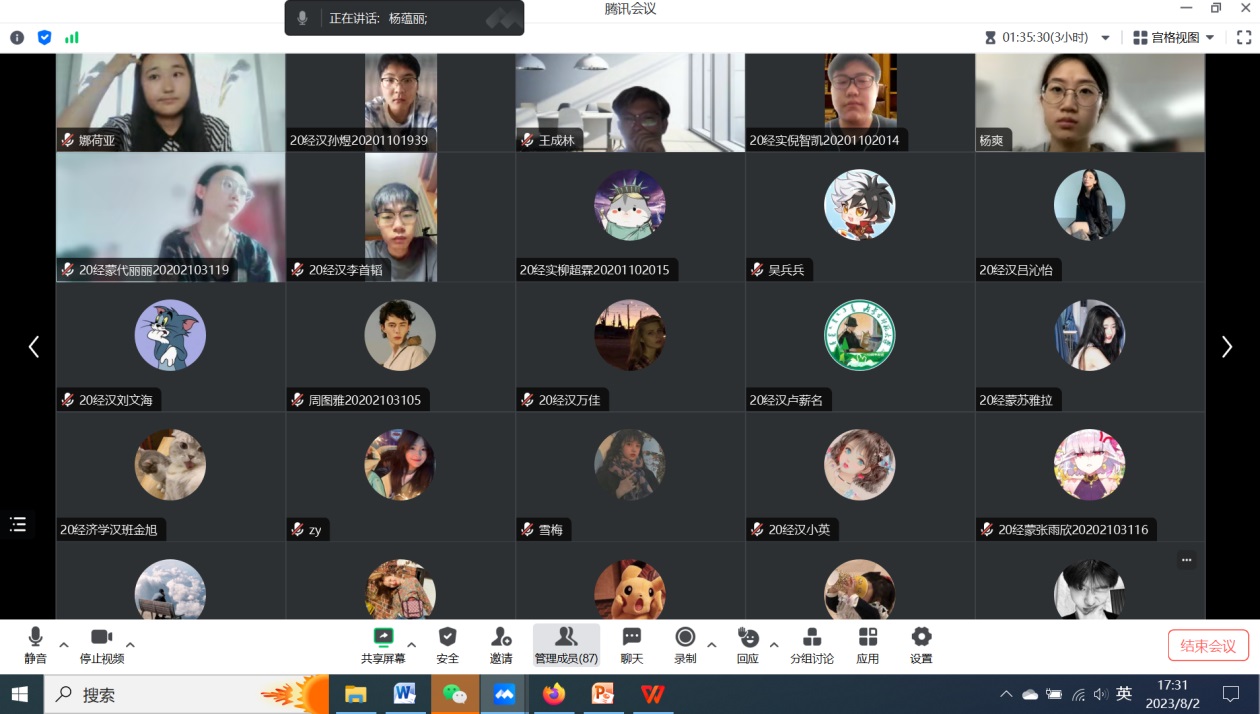Click the End Meeting (结束会议) button

tap(1208, 646)
